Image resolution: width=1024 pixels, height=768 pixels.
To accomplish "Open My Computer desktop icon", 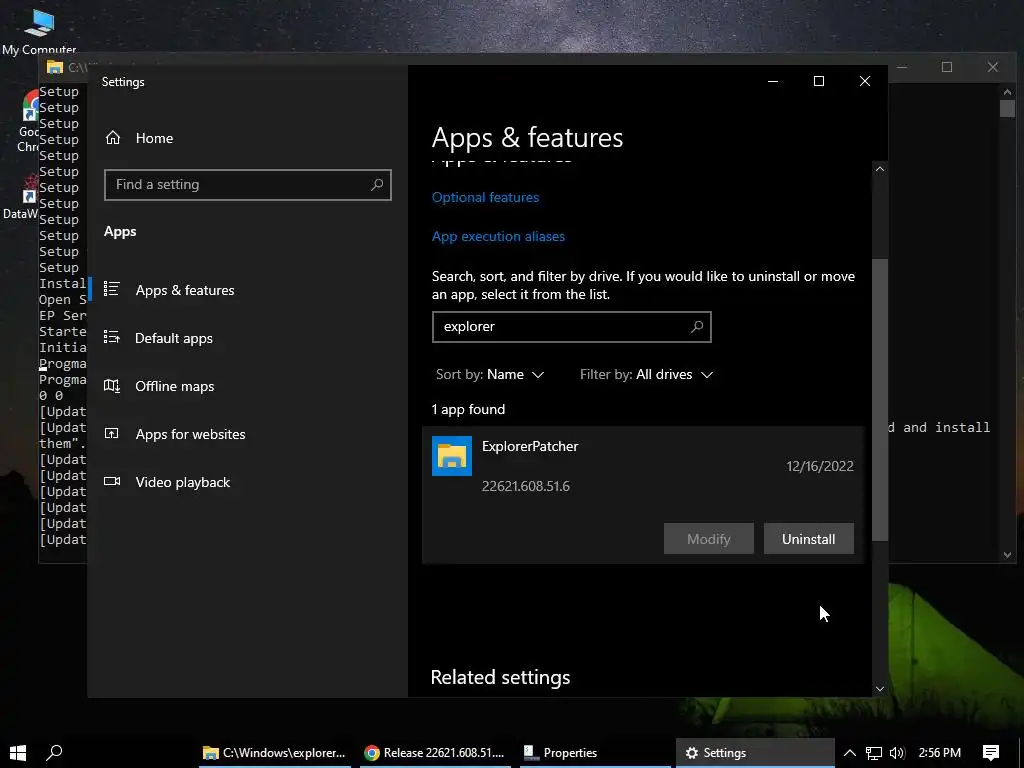I will tap(39, 31).
